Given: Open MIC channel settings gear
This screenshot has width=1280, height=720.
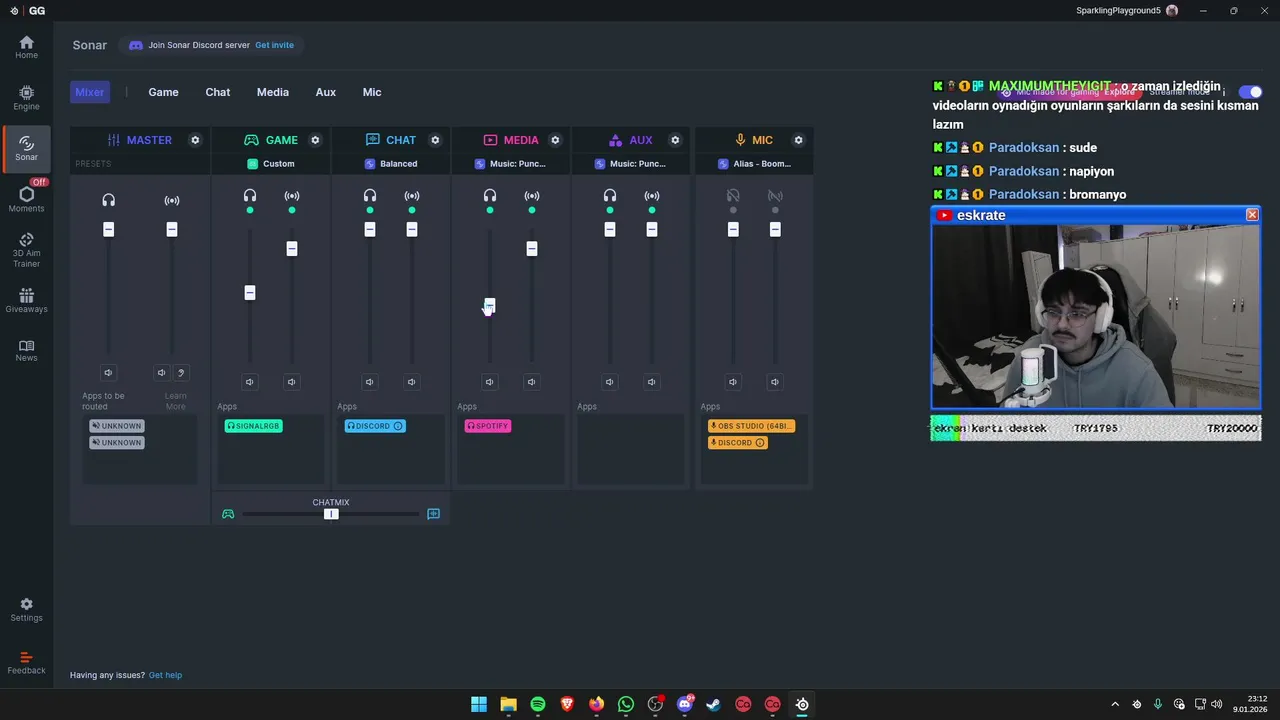Looking at the screenshot, I should click(798, 140).
